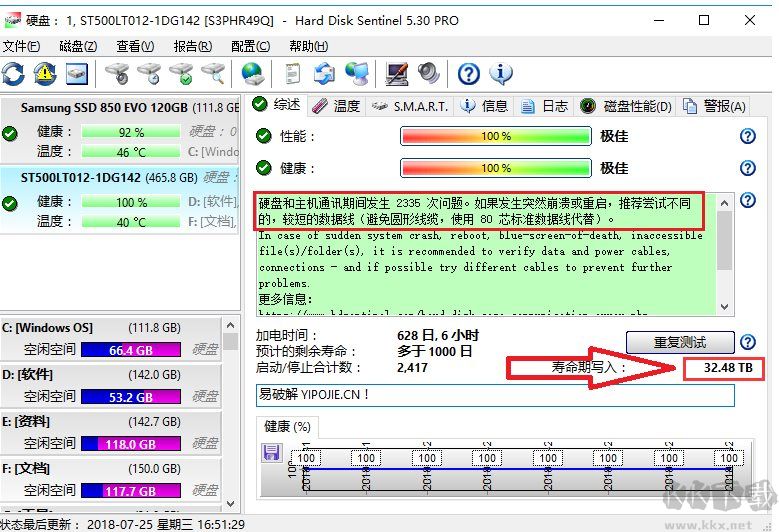Click the blue question mark toolbar help icon

pyautogui.click(x=468, y=74)
